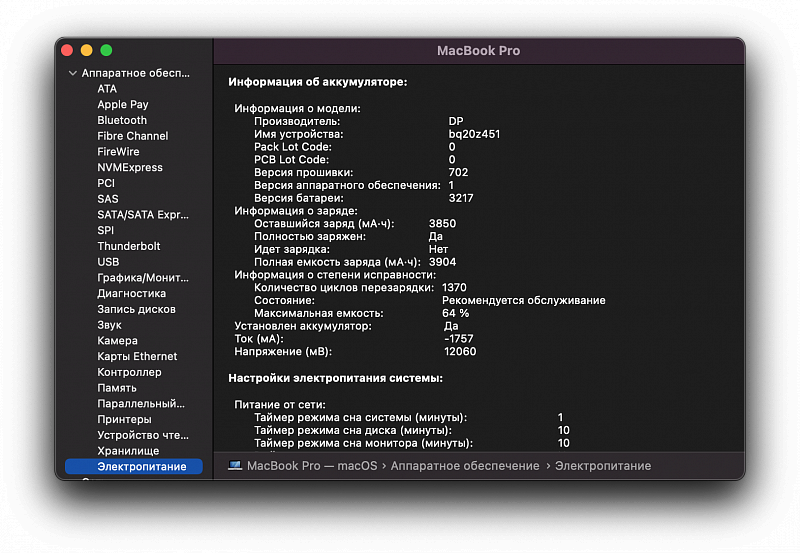The image size is (800, 553).
Task: Open the Камера section
Action: [117, 341]
